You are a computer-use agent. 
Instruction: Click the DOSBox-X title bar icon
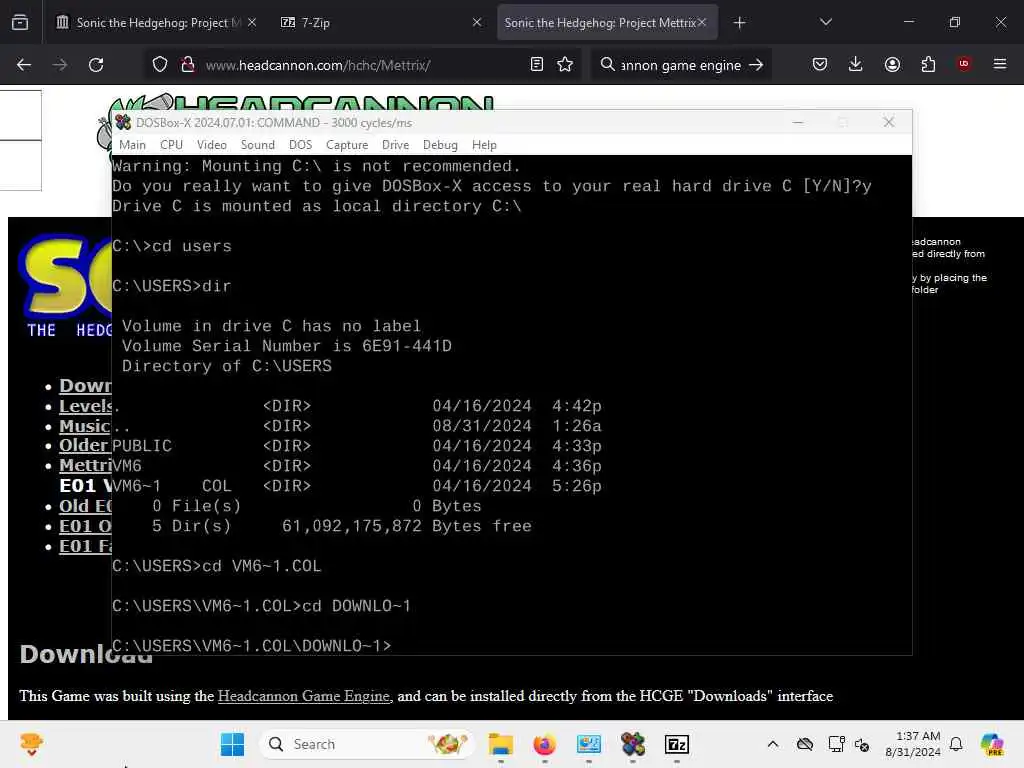(x=123, y=122)
